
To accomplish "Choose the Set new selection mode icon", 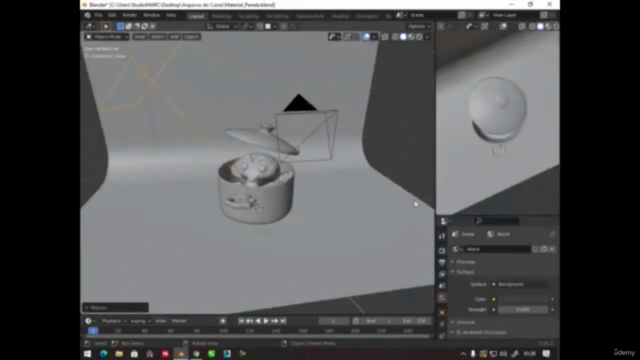I will pos(120,26).
